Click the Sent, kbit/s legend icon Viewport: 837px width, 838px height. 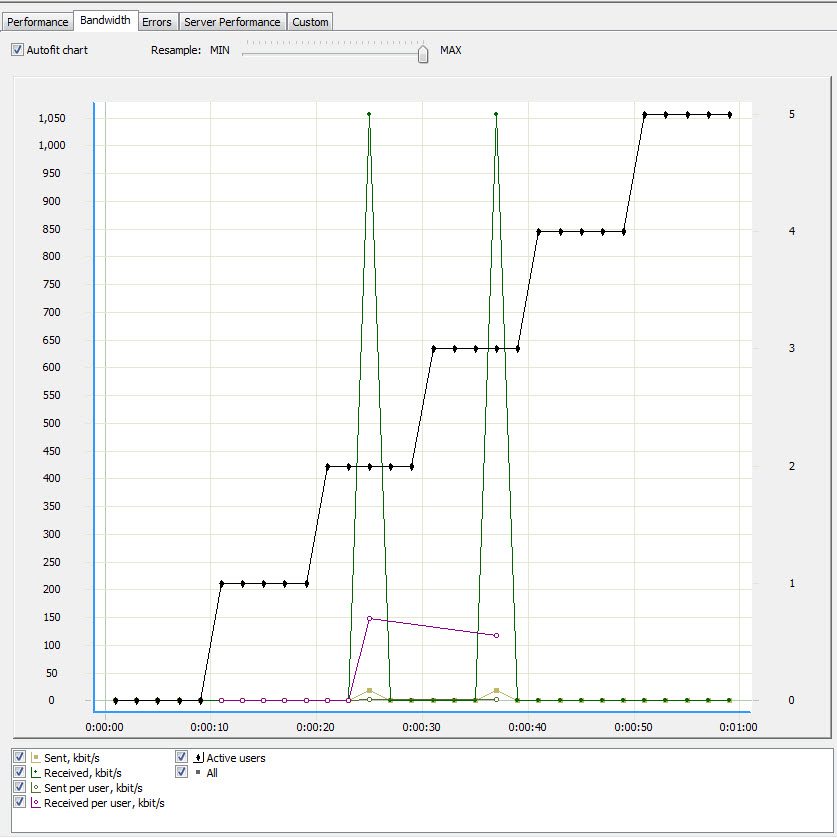coord(36,757)
